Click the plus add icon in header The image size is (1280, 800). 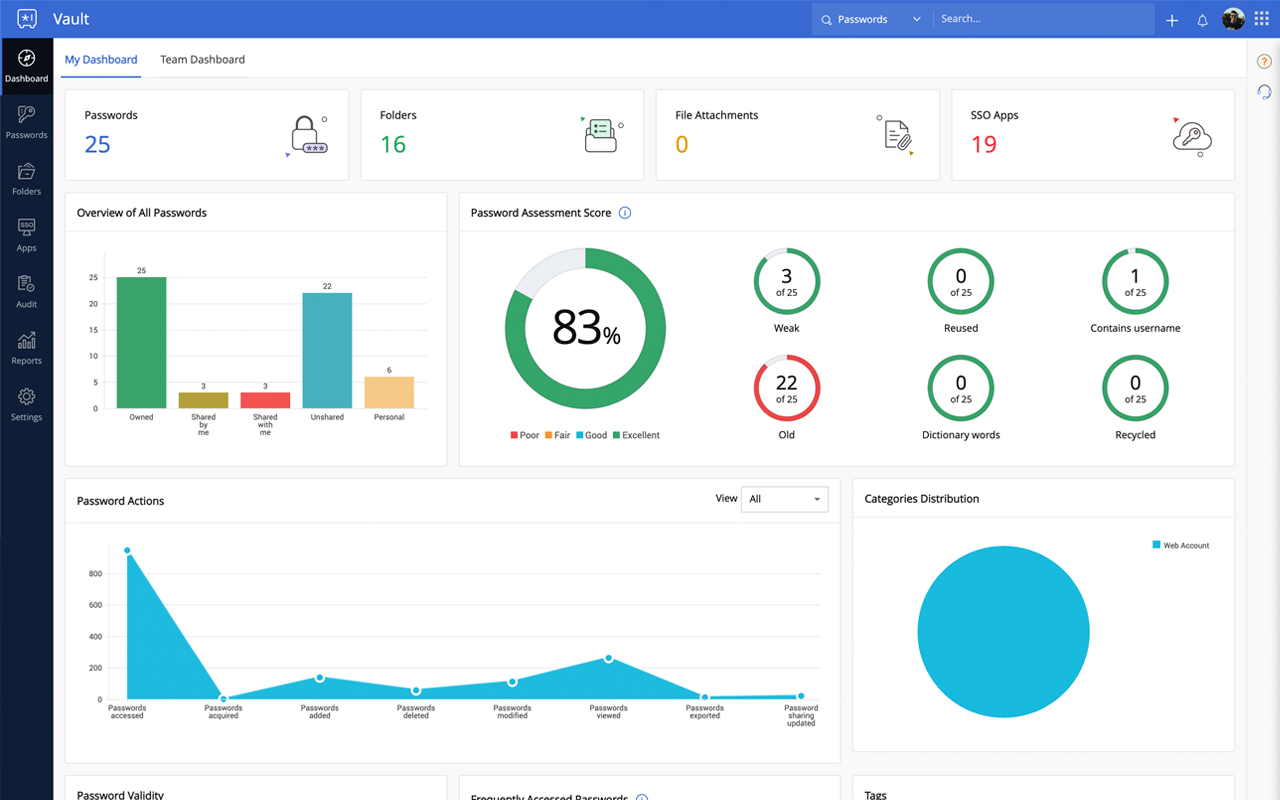pyautogui.click(x=1172, y=20)
